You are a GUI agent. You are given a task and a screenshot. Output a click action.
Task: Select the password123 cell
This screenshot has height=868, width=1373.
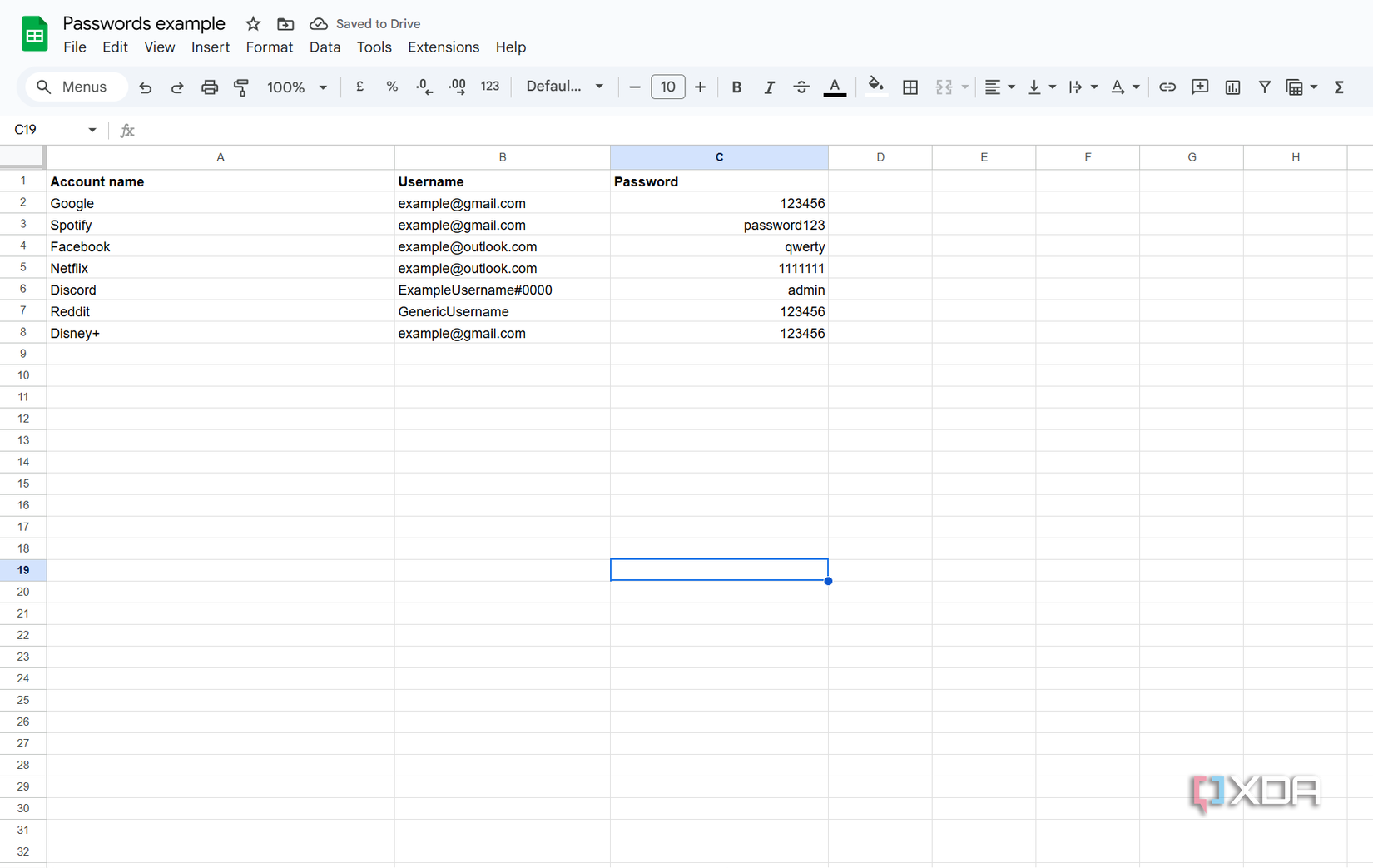719,225
